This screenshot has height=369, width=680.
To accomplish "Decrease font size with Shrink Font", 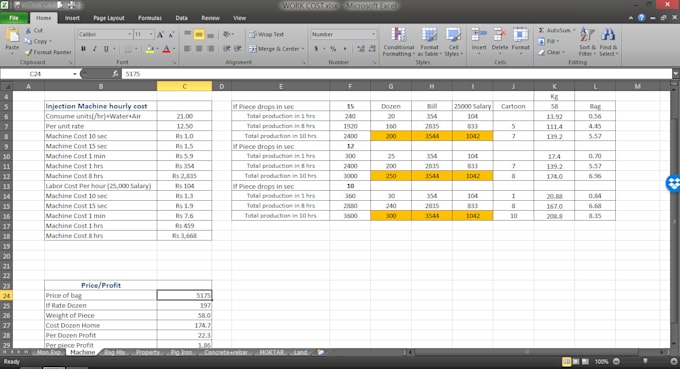I will [171, 34].
